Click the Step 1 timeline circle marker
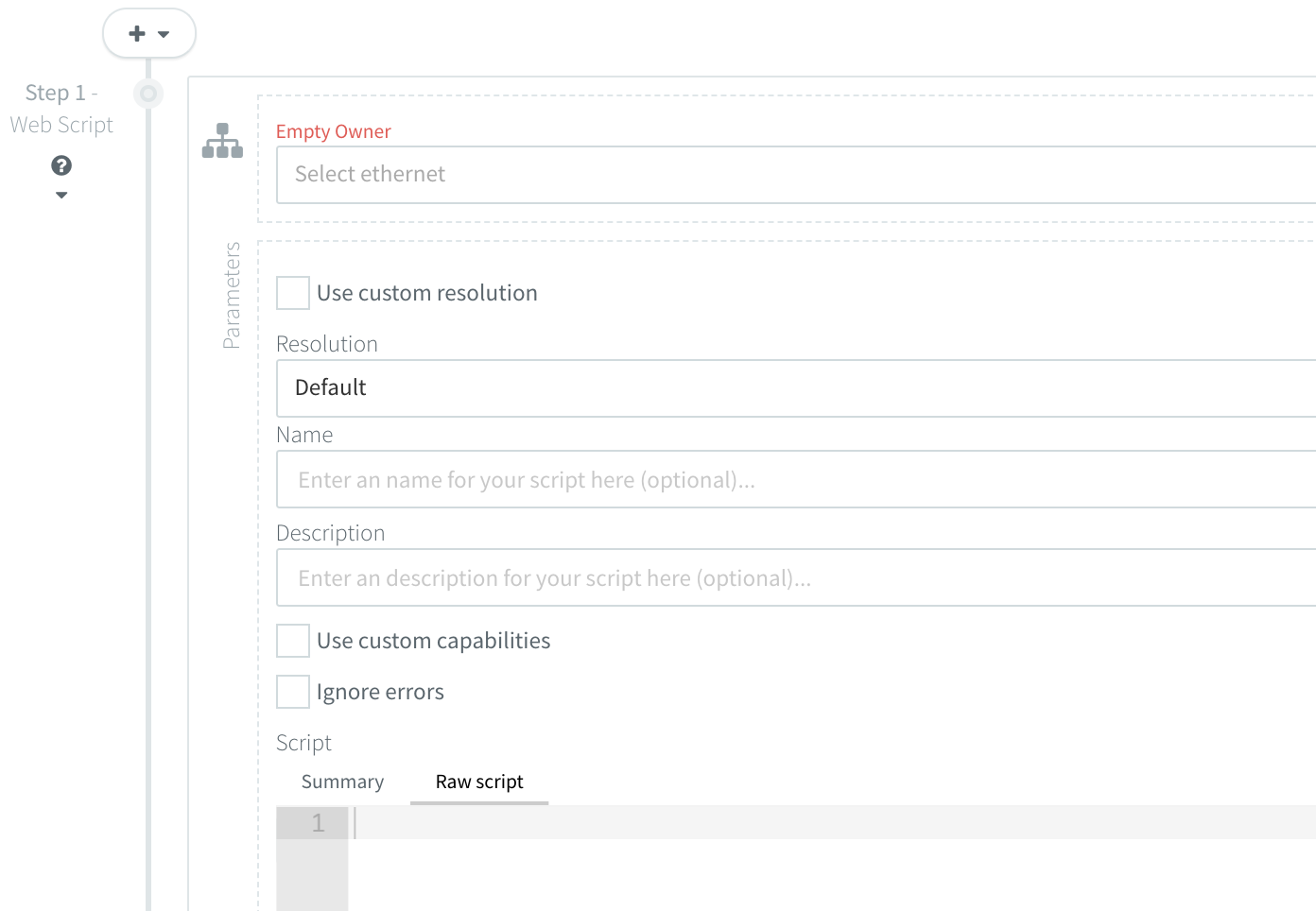 click(148, 94)
